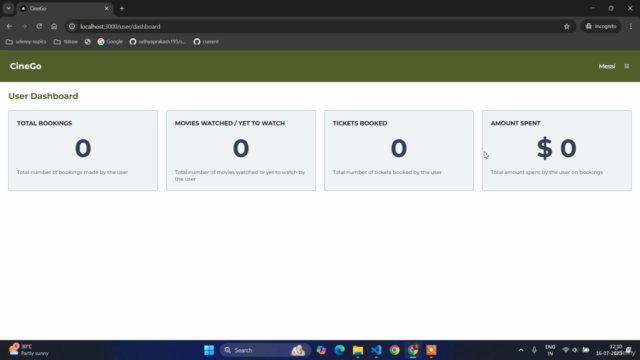Click the User Dashboard heading
Image resolution: width=640 pixels, height=360 pixels.
point(43,96)
